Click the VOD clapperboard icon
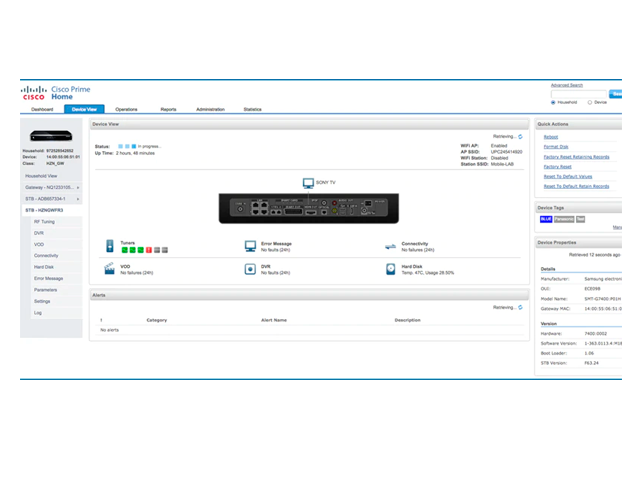Viewport: 640px width, 480px height. click(110, 269)
